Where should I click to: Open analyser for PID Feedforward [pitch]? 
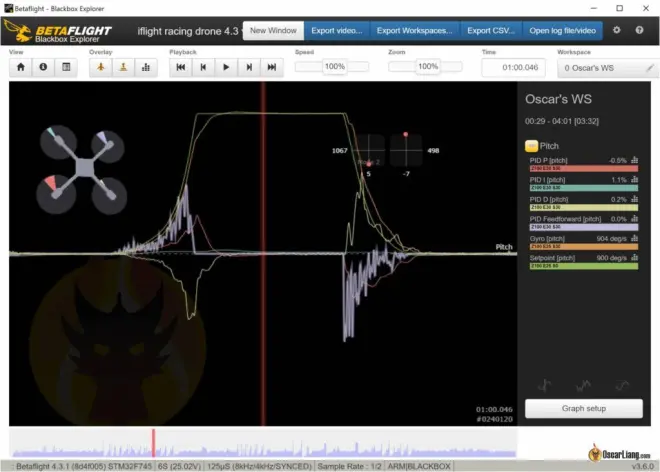point(634,219)
